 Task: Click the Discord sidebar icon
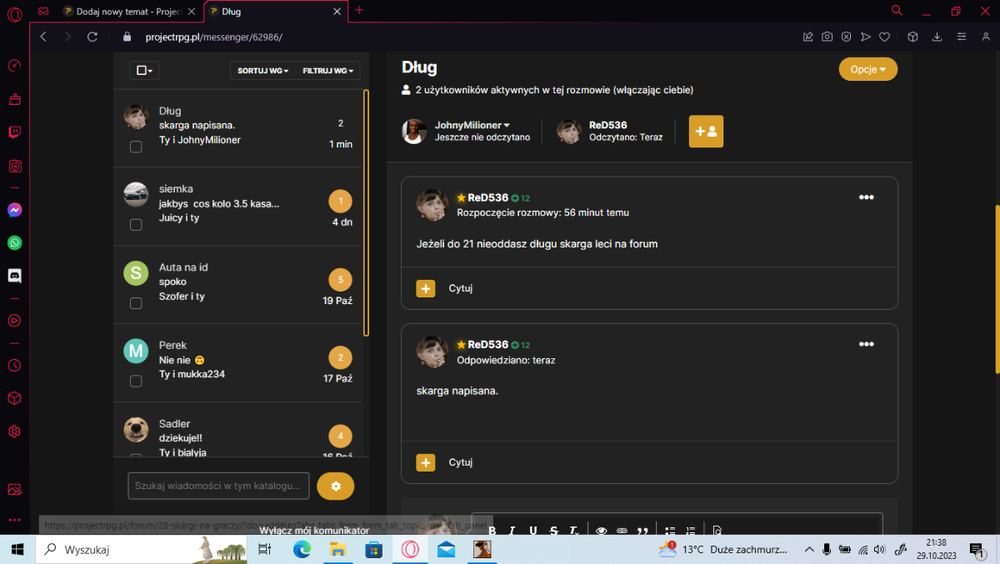click(15, 276)
